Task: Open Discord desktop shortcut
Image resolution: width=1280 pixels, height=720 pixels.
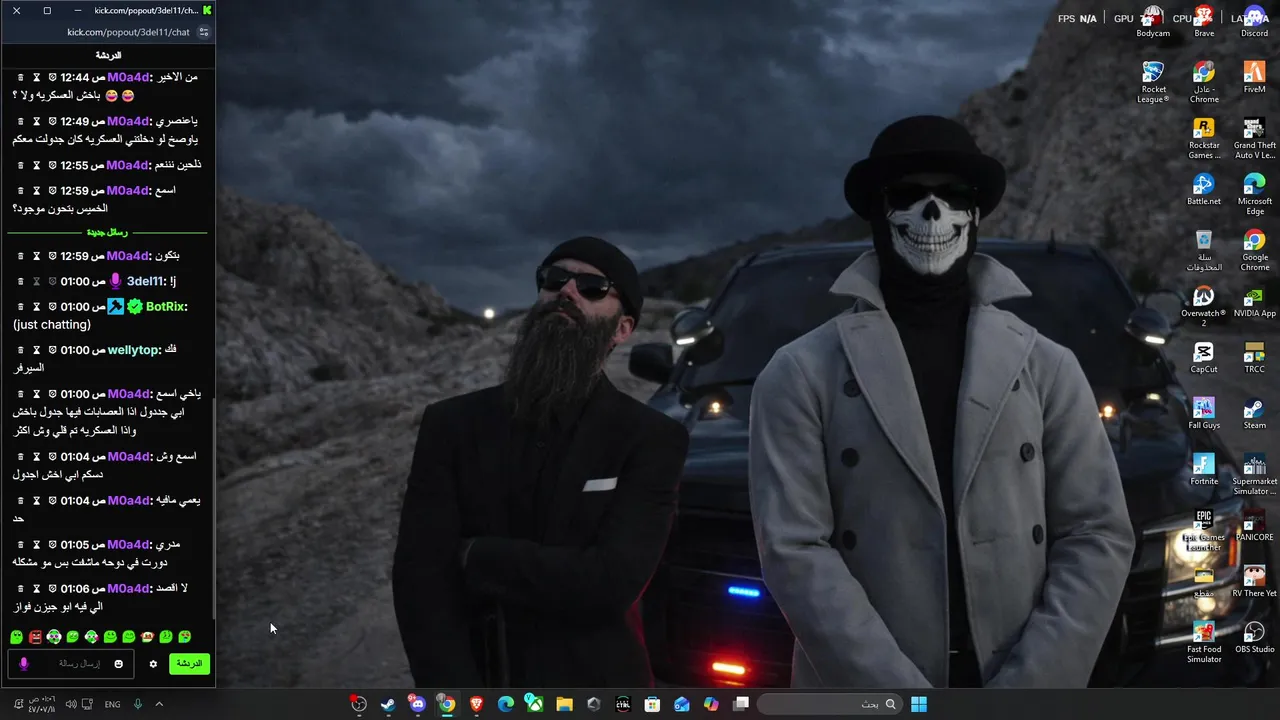Action: point(1254,22)
